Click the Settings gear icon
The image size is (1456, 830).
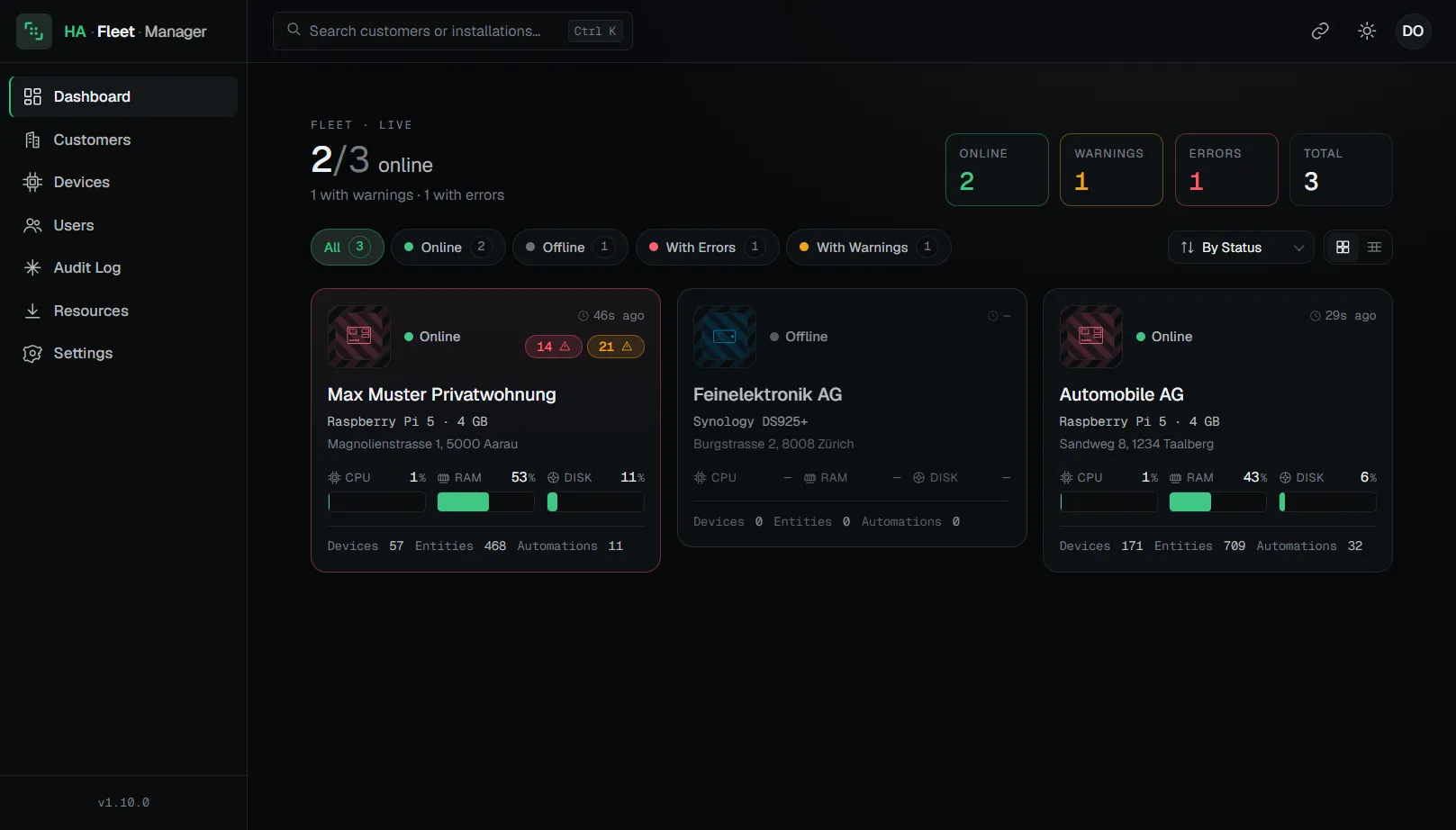click(32, 353)
